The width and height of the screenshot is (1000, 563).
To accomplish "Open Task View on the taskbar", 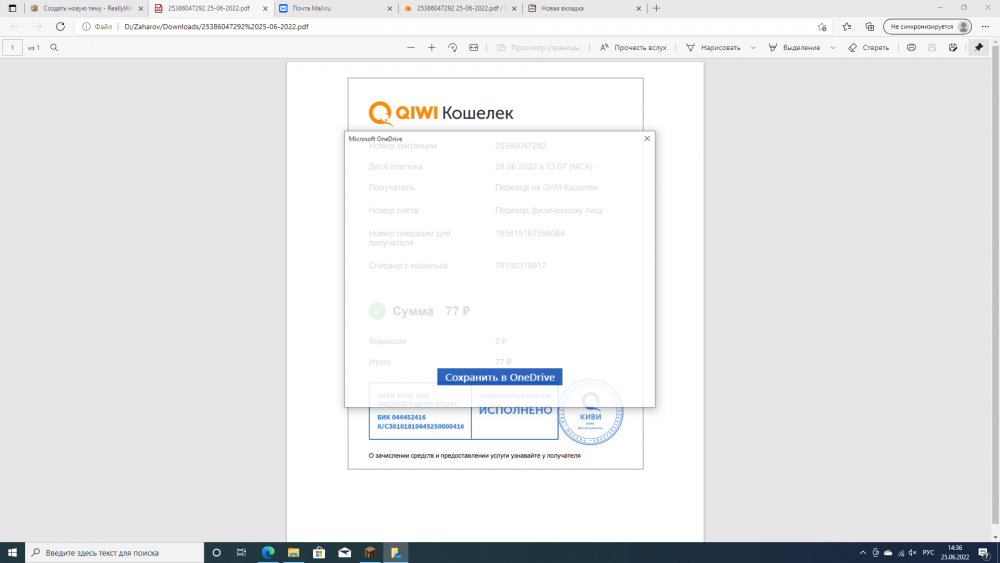I will [241, 552].
